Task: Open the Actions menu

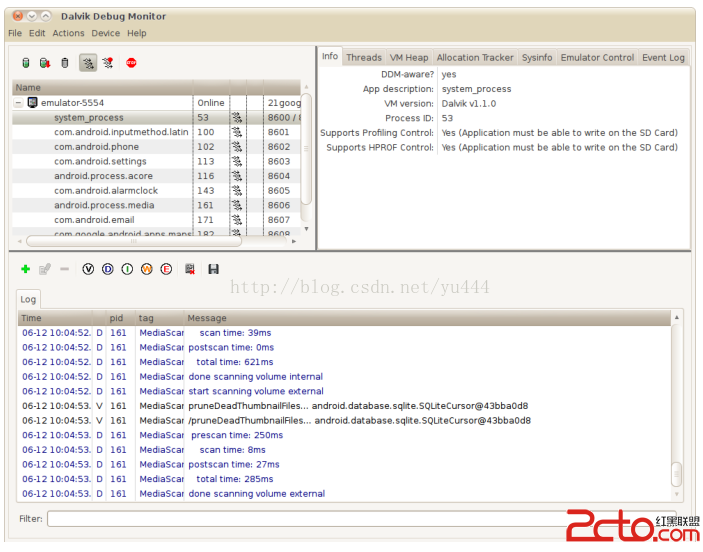Action: [68, 33]
